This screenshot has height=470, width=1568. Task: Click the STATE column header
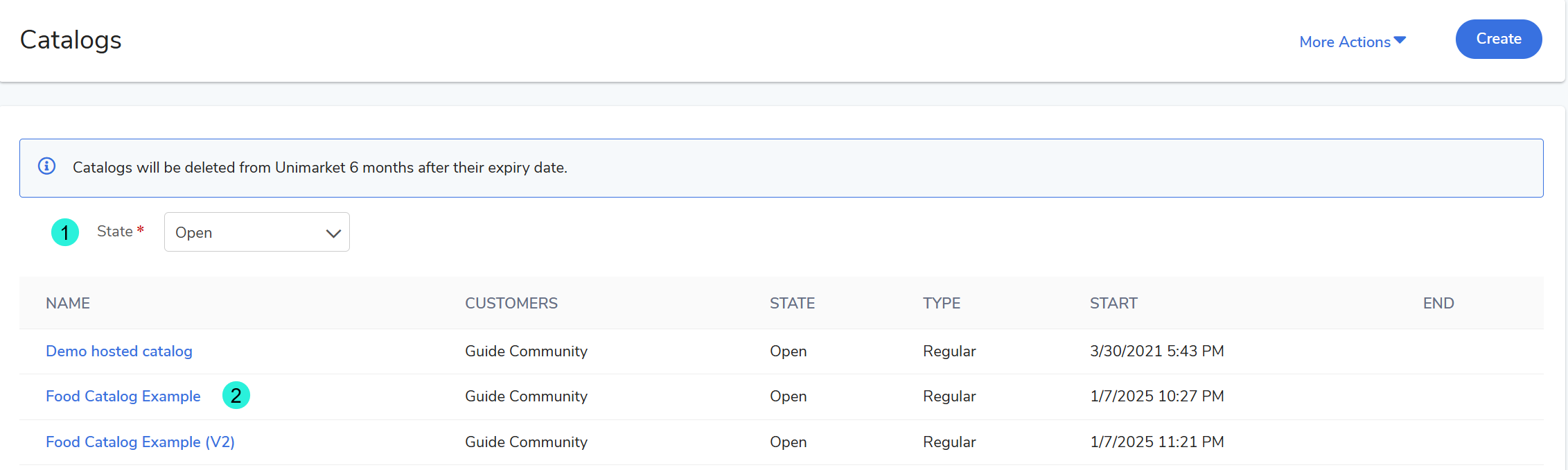[x=792, y=303]
